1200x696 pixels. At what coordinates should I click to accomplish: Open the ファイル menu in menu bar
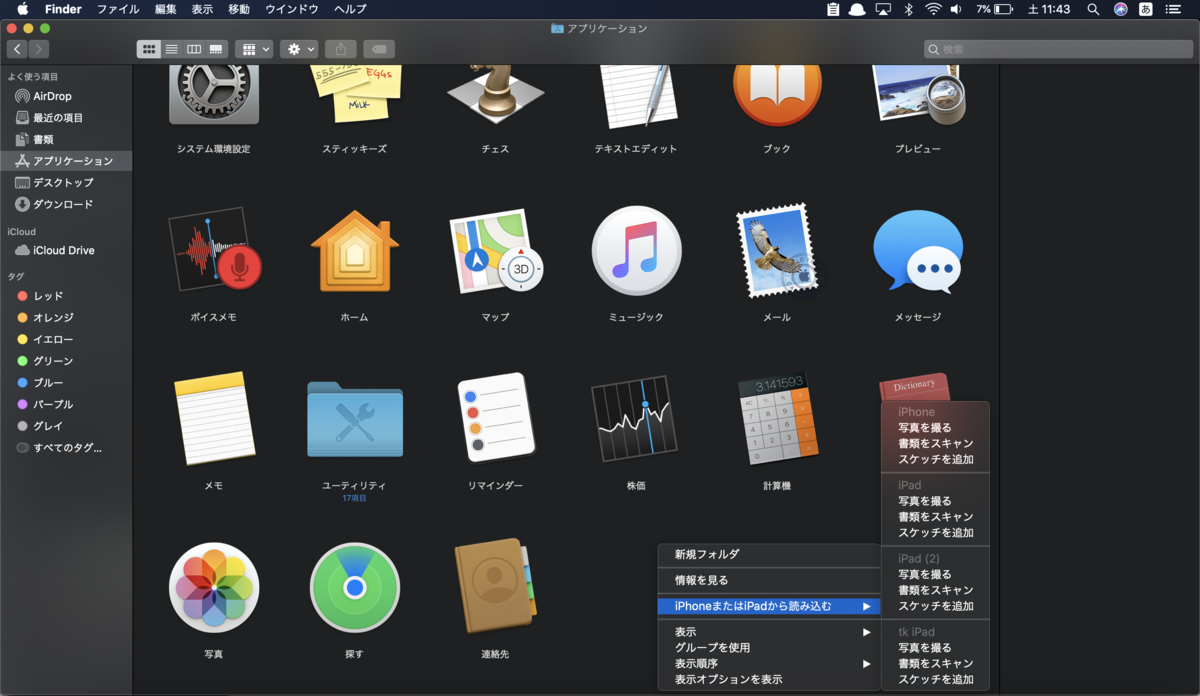coord(118,9)
